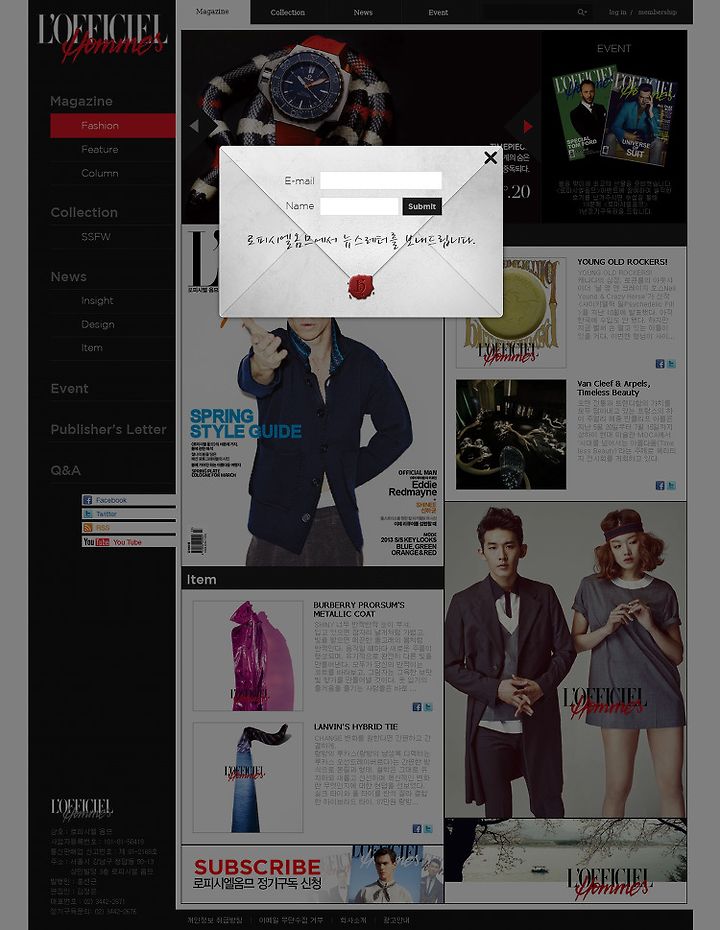Screen dimensions: 720x930
Task: Share Van Cleef article on Twitter
Action: (x=671, y=485)
